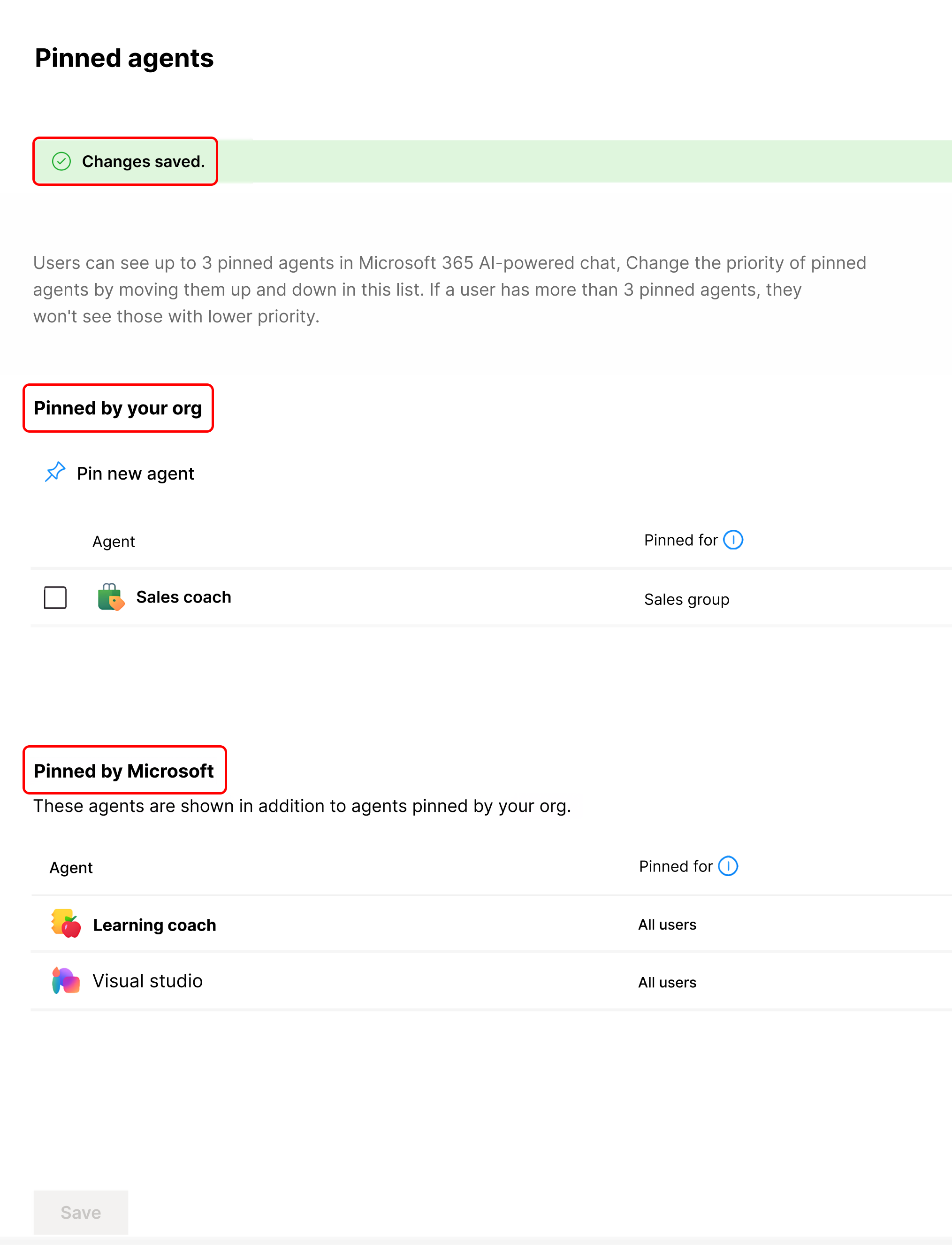Screen dimensions: 952x1245
Task: Open the Visual studio agent name
Action: click(x=147, y=981)
